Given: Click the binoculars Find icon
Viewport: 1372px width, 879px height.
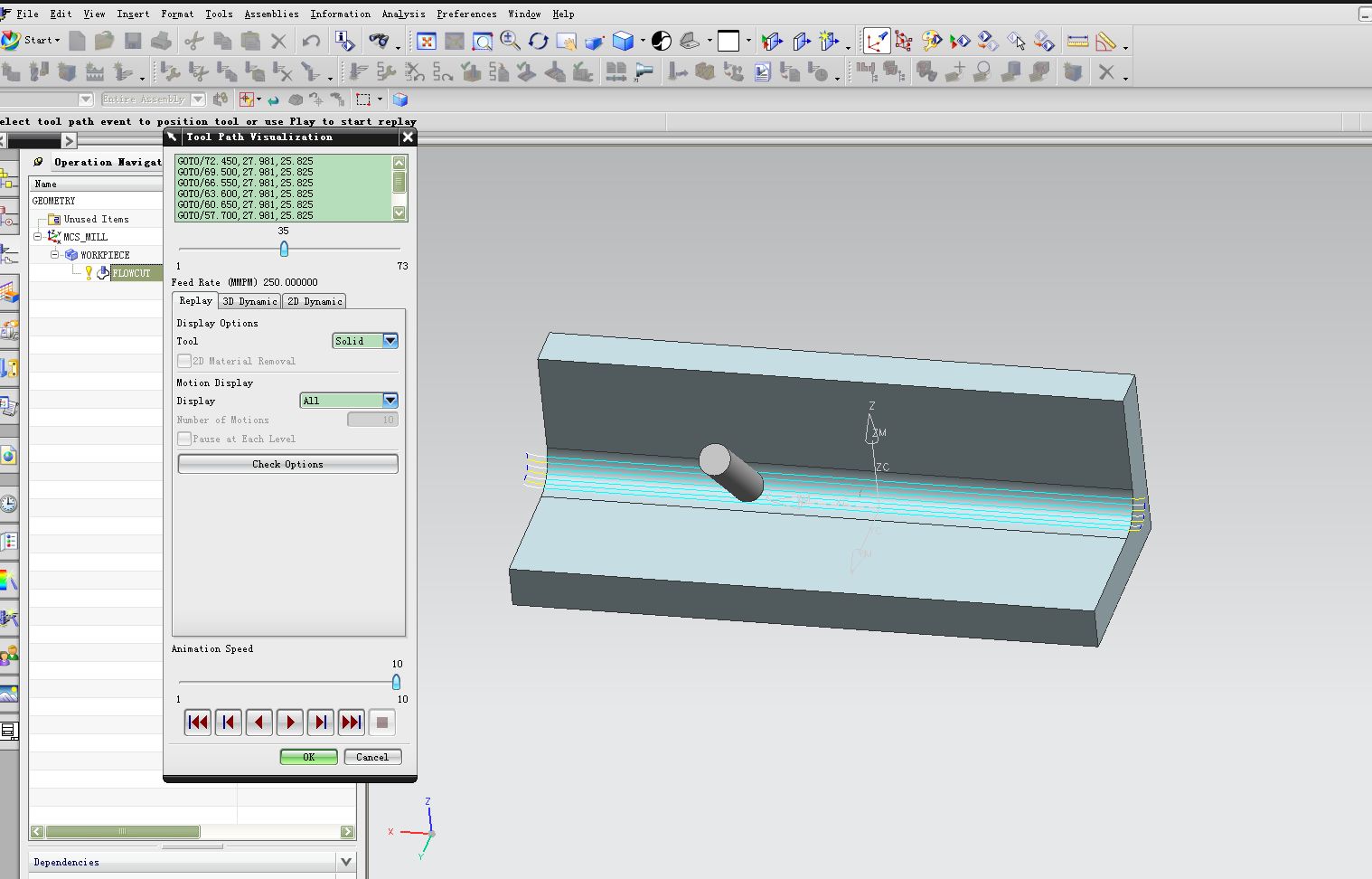Looking at the screenshot, I should [379, 41].
